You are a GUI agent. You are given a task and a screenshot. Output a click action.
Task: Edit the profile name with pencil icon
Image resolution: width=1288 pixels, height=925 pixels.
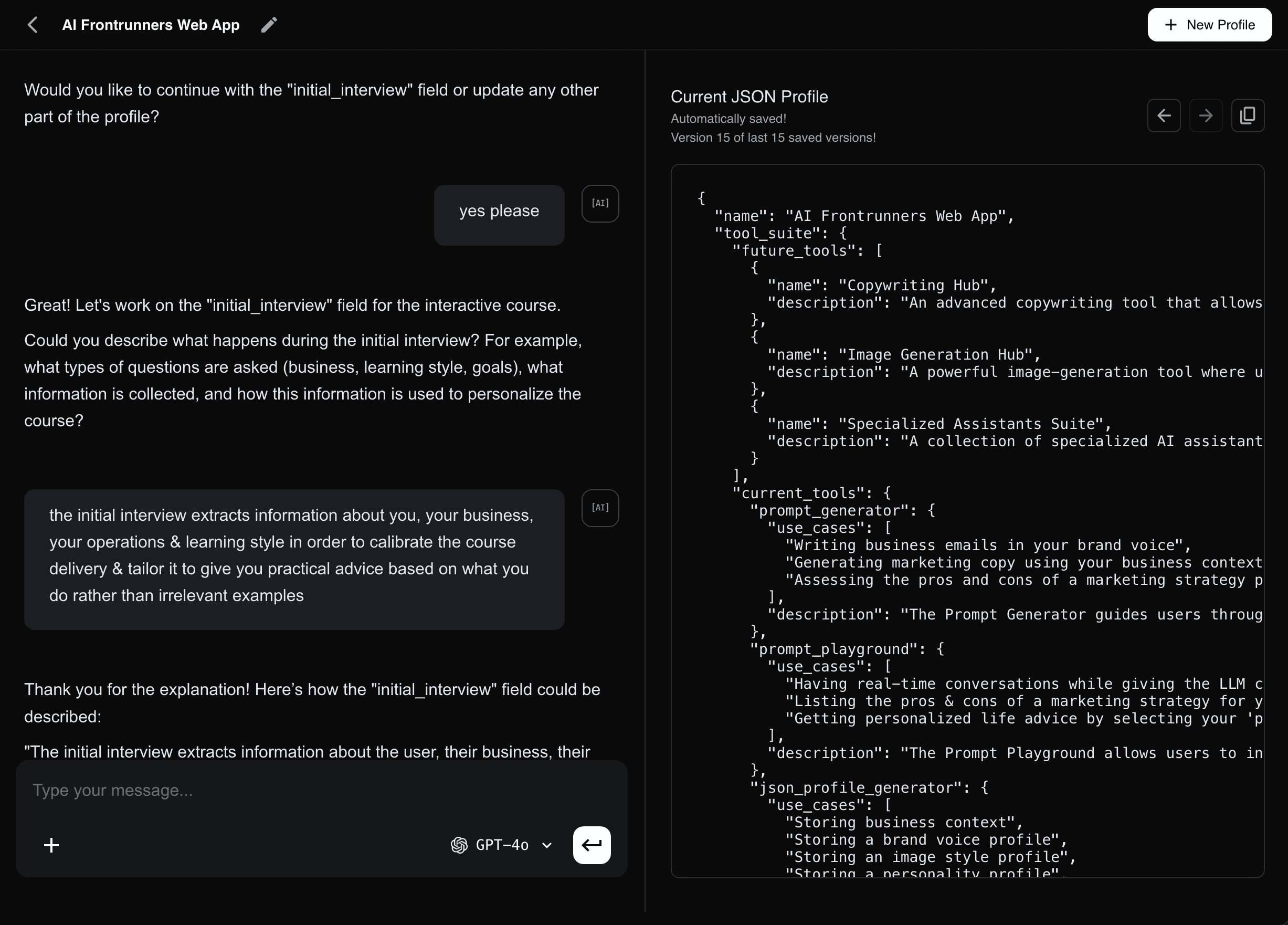(269, 25)
